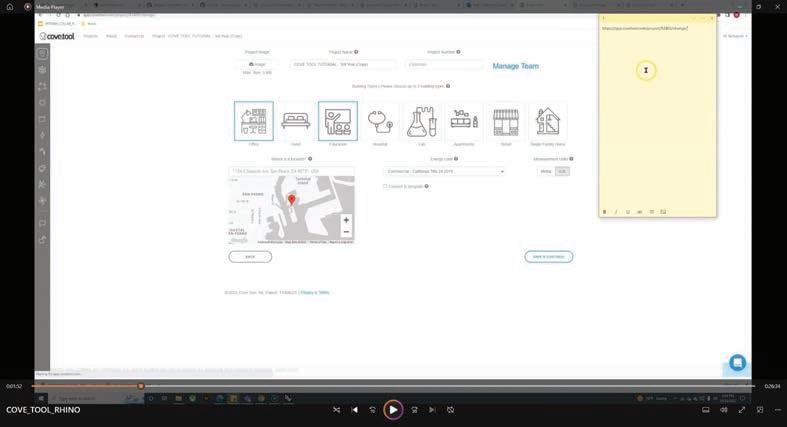Switch measurement units to Metric

pyautogui.click(x=546, y=172)
